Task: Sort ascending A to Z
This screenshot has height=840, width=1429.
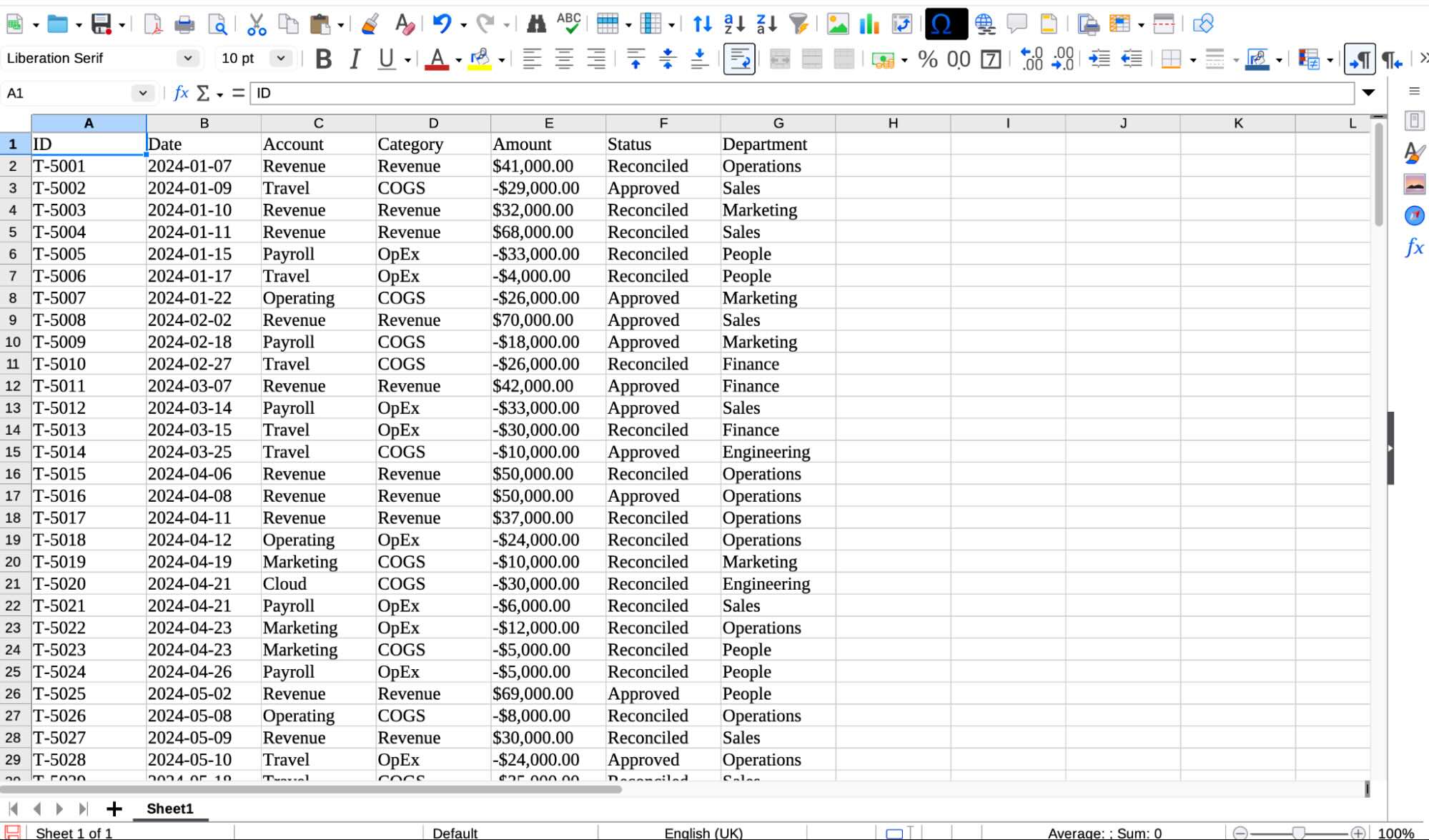Action: [x=734, y=24]
